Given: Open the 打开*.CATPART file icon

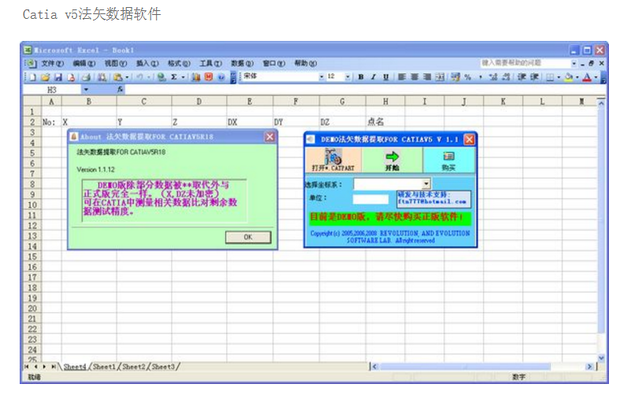Looking at the screenshot, I should click(333, 160).
